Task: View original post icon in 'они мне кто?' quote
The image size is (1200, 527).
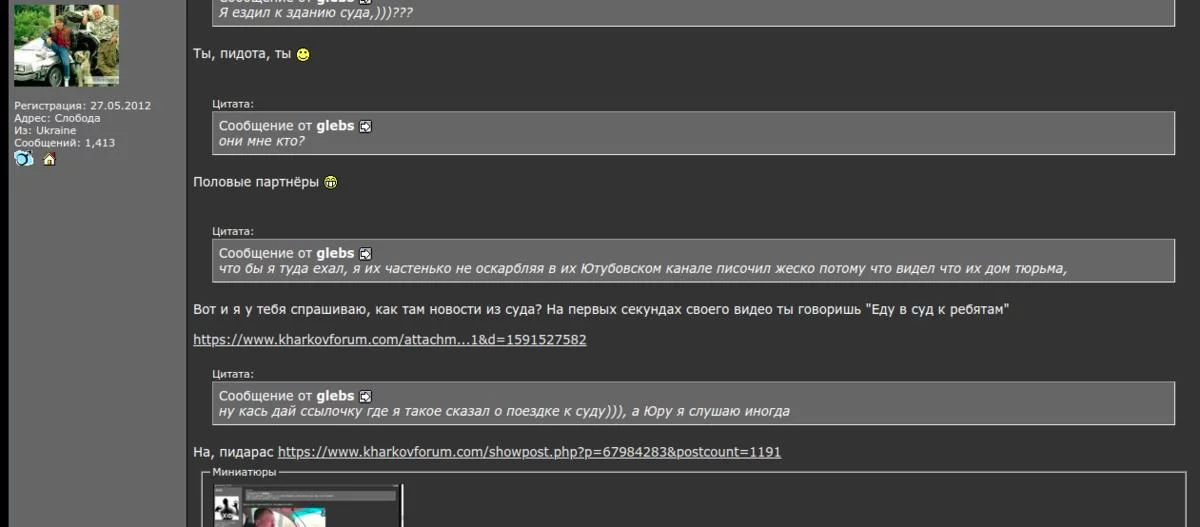Action: click(x=365, y=127)
